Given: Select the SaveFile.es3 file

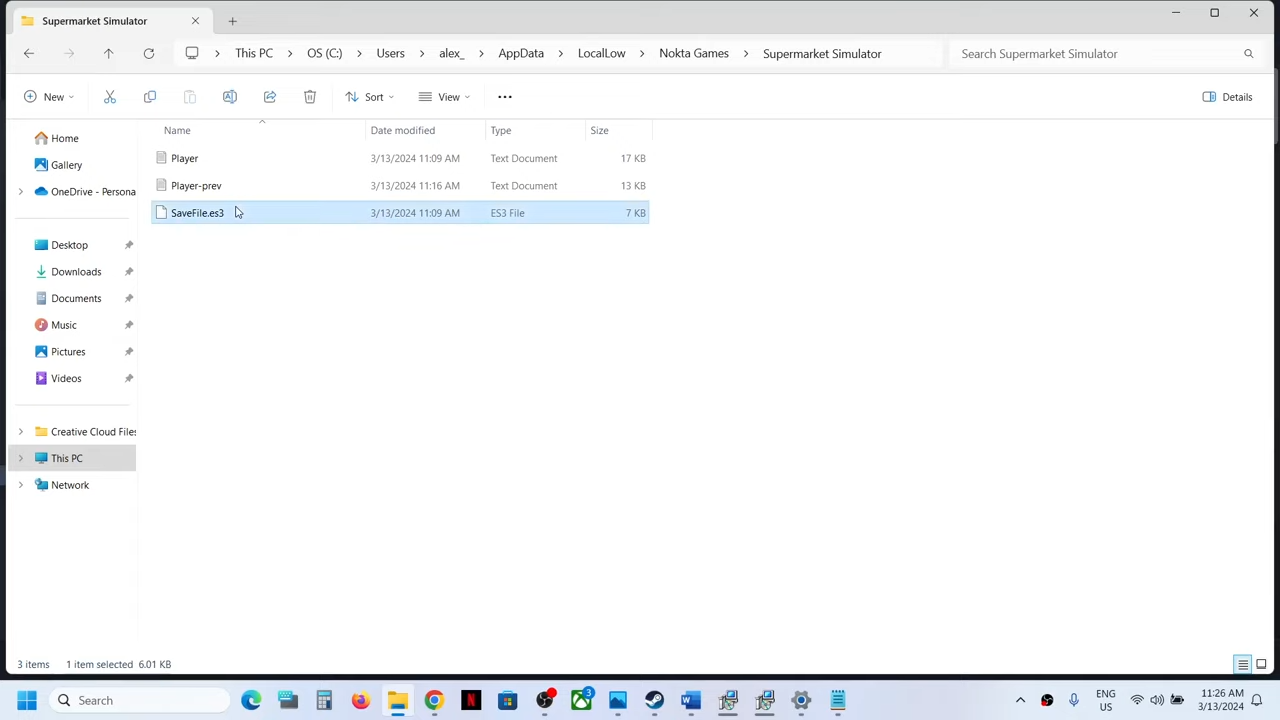Looking at the screenshot, I should pyautogui.click(x=400, y=213).
